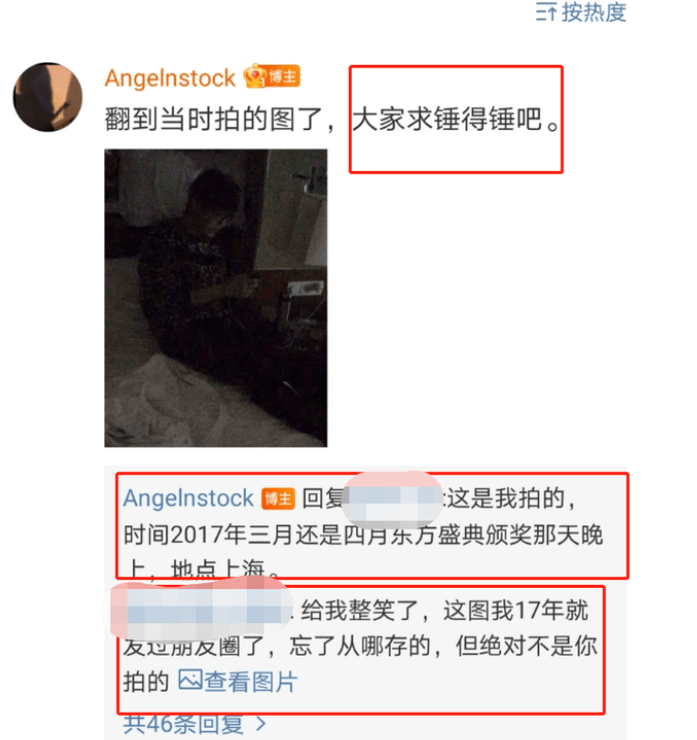
Task: Open the sort by popularity option
Action: click(580, 12)
